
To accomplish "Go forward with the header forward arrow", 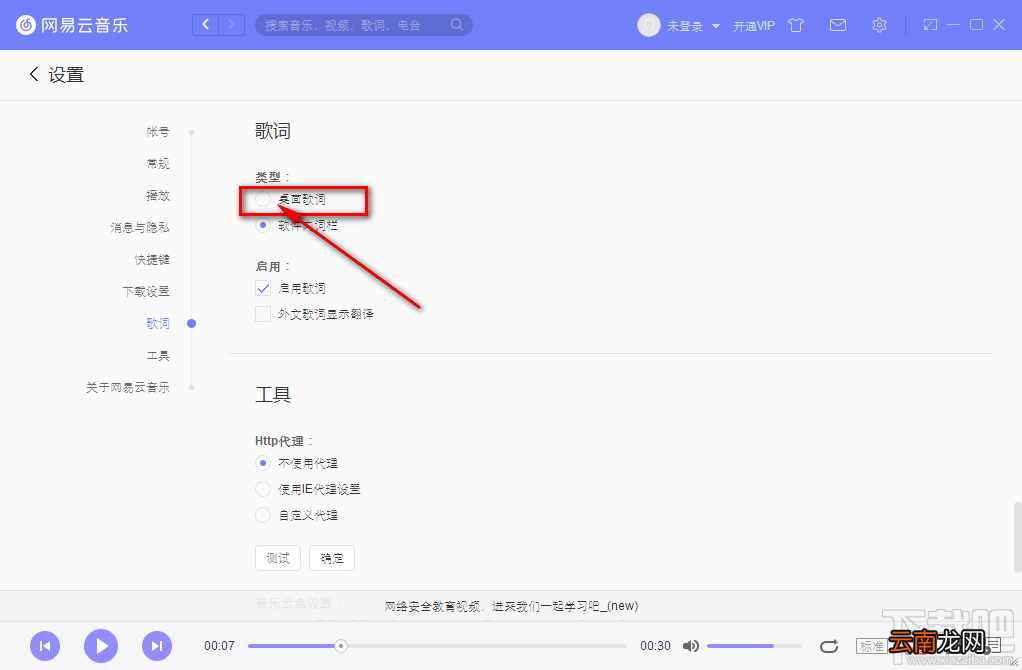I will 231,25.
